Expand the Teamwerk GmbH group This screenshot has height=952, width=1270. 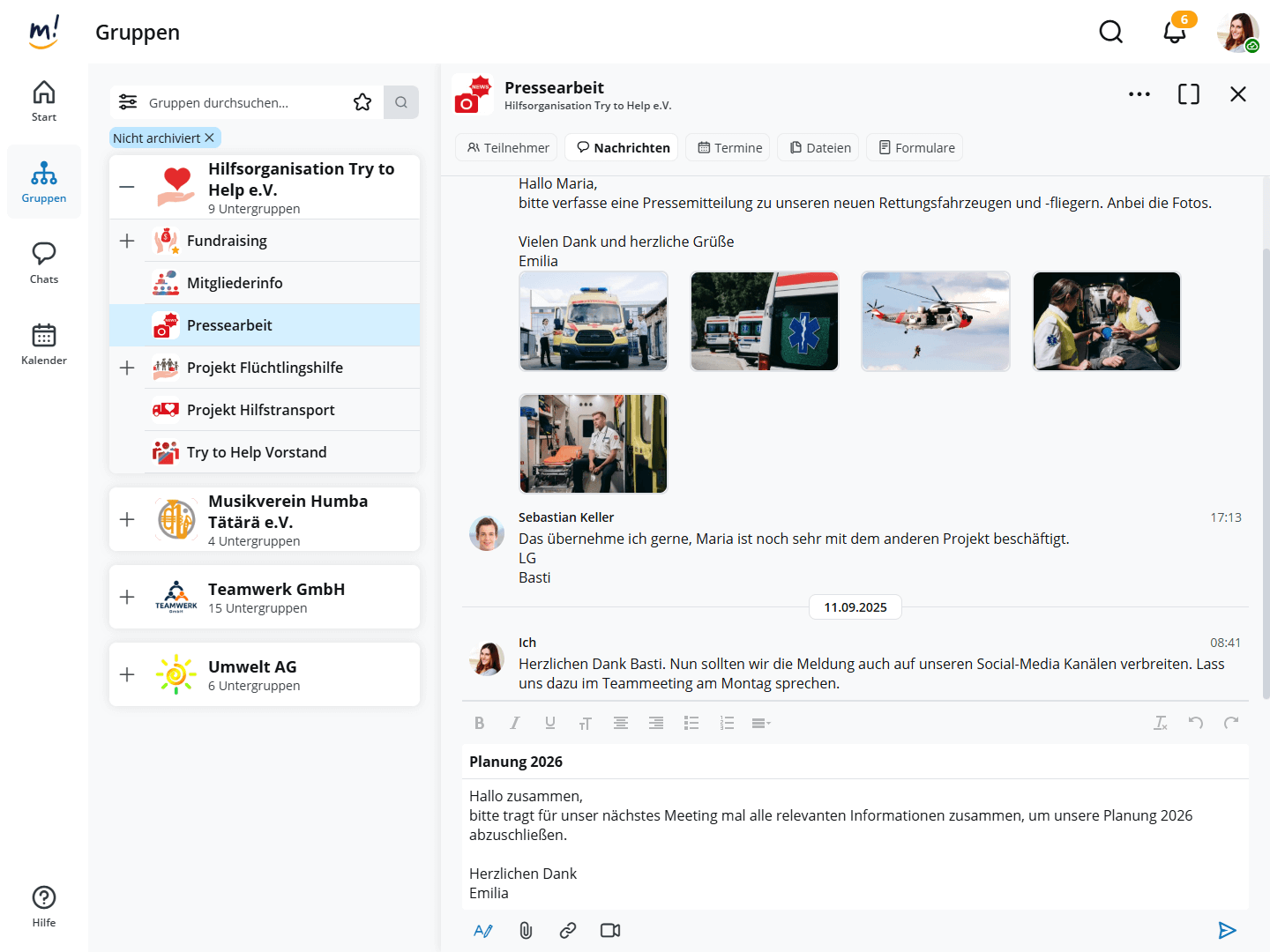pyautogui.click(x=127, y=597)
